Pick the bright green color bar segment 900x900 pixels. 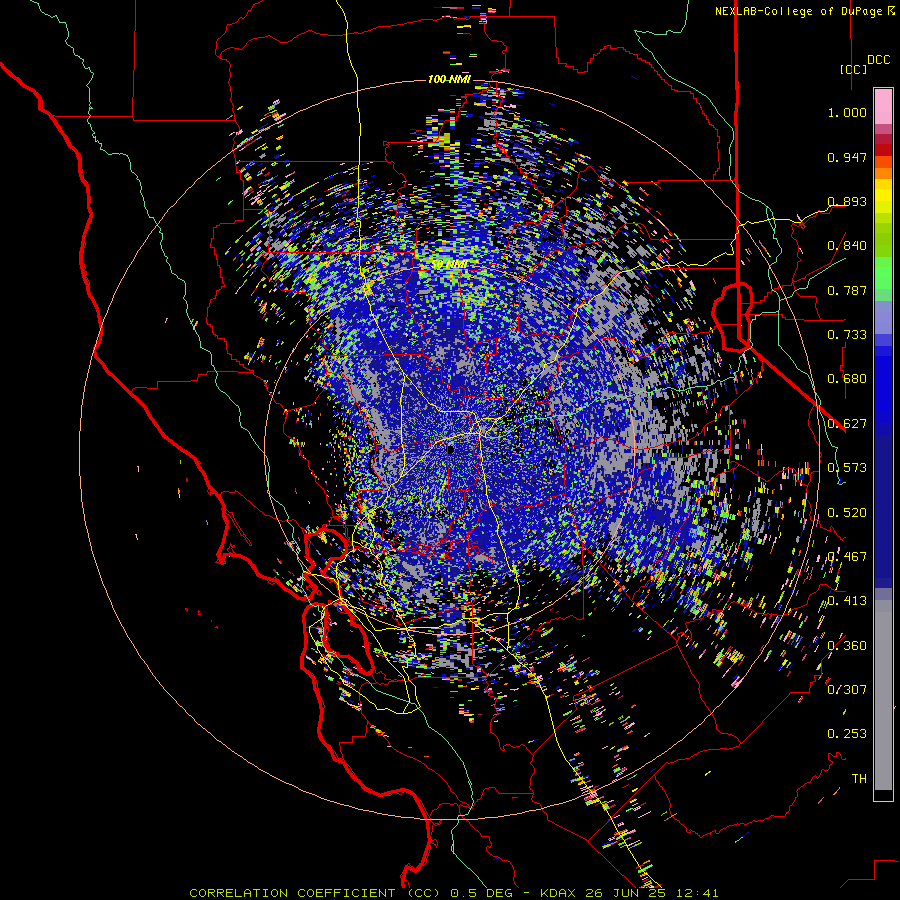883,273
